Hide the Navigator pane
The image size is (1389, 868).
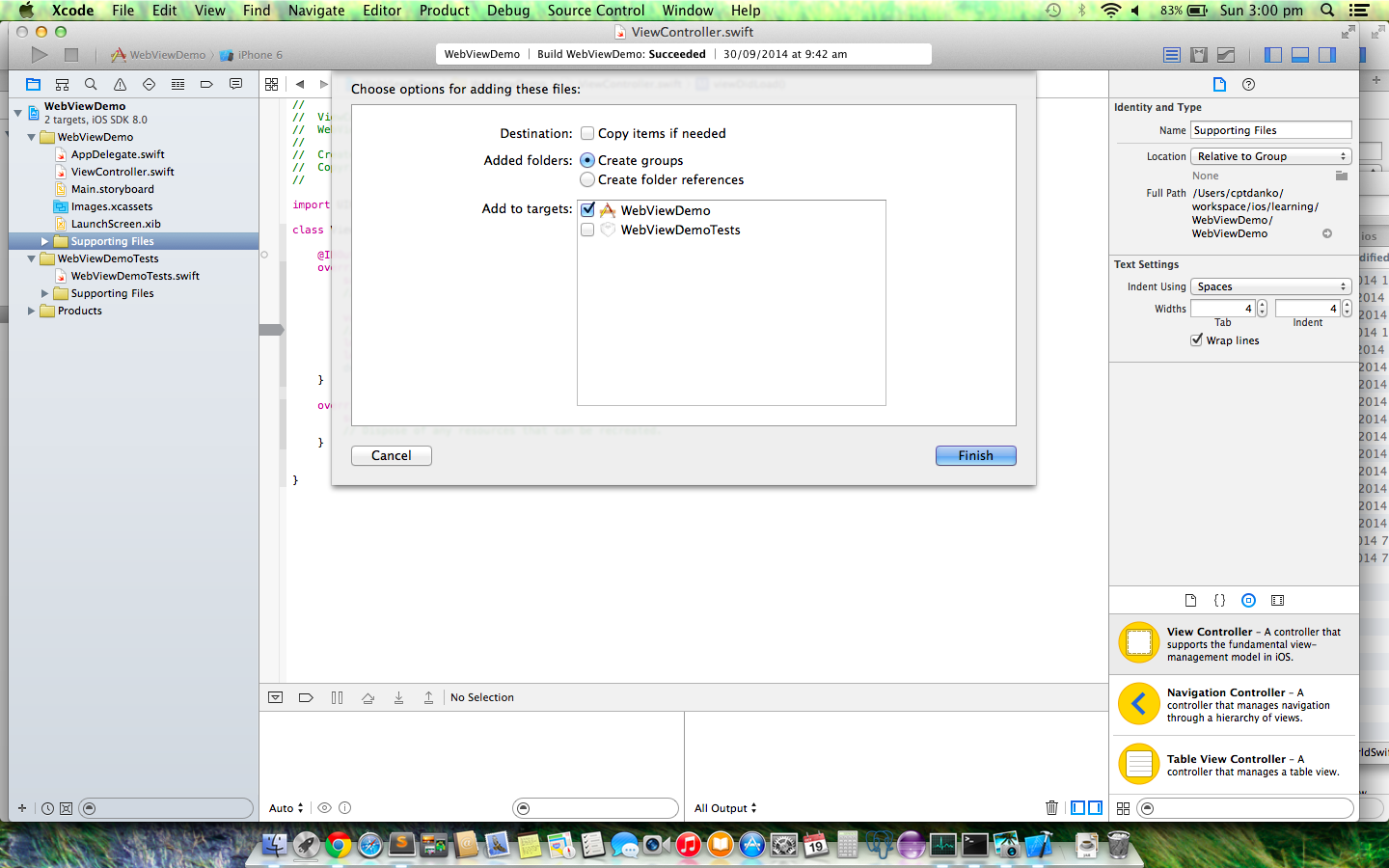point(1273,55)
